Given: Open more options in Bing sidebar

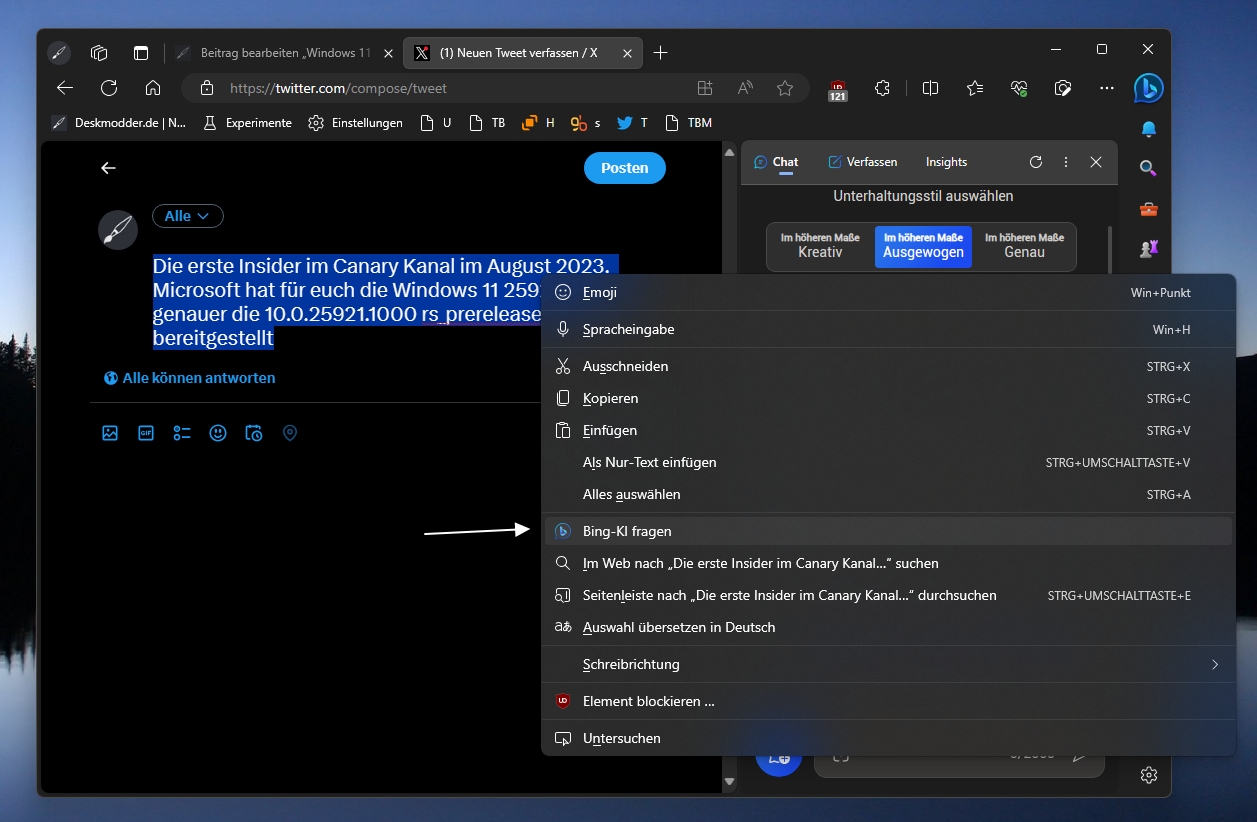Looking at the screenshot, I should (x=1066, y=162).
